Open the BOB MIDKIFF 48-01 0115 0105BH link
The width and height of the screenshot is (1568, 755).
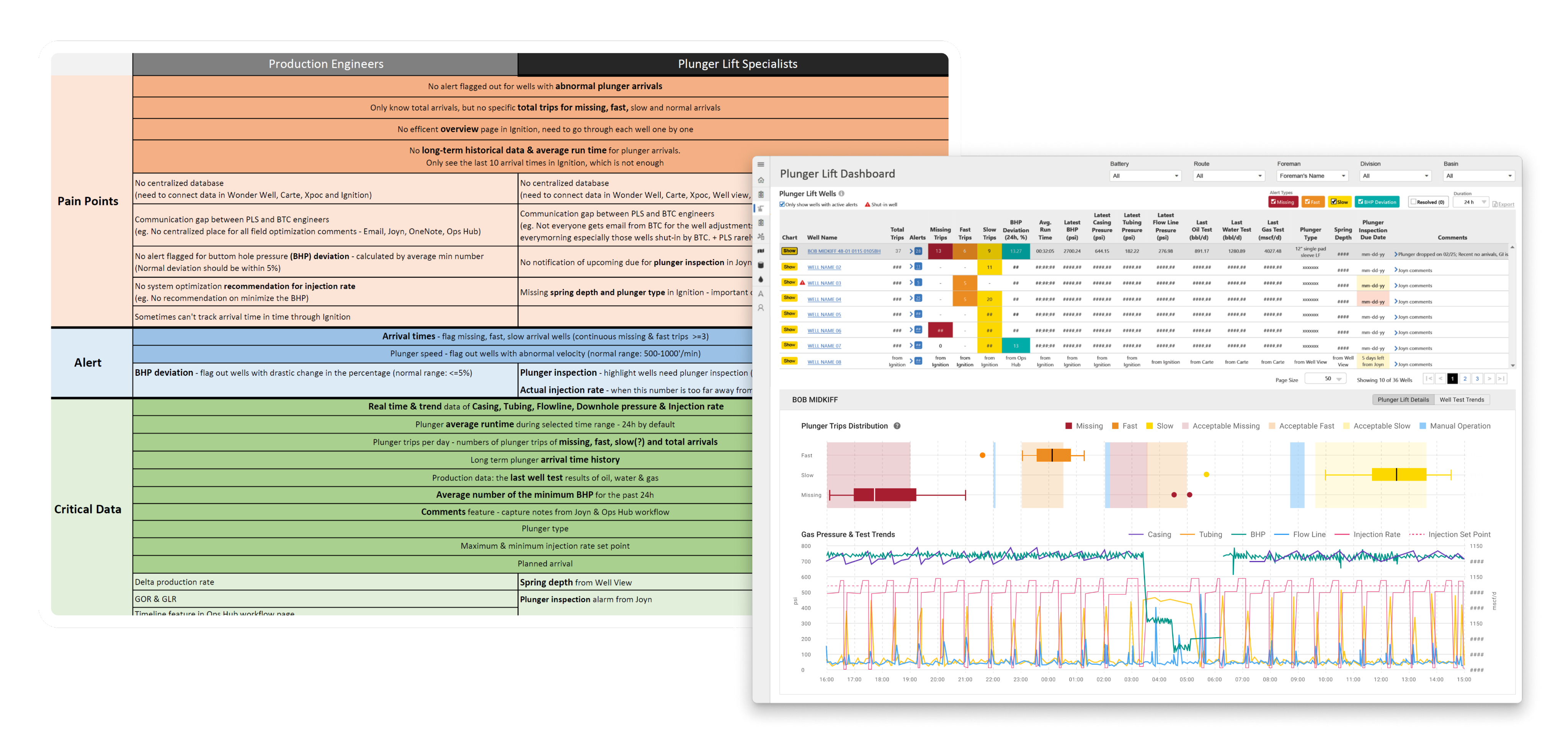click(844, 251)
